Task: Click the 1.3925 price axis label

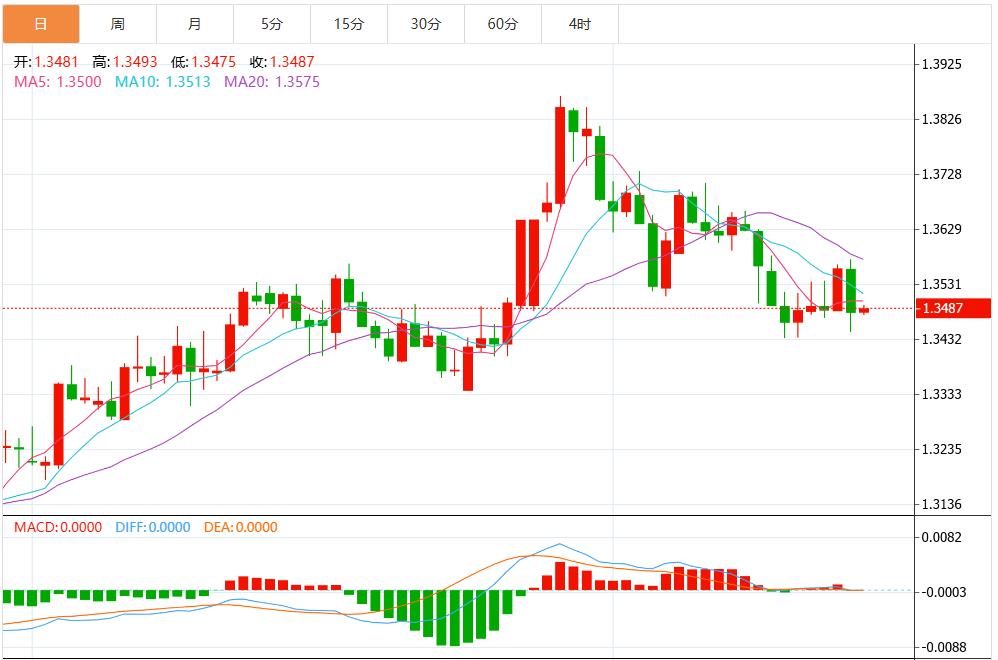Action: [940, 64]
